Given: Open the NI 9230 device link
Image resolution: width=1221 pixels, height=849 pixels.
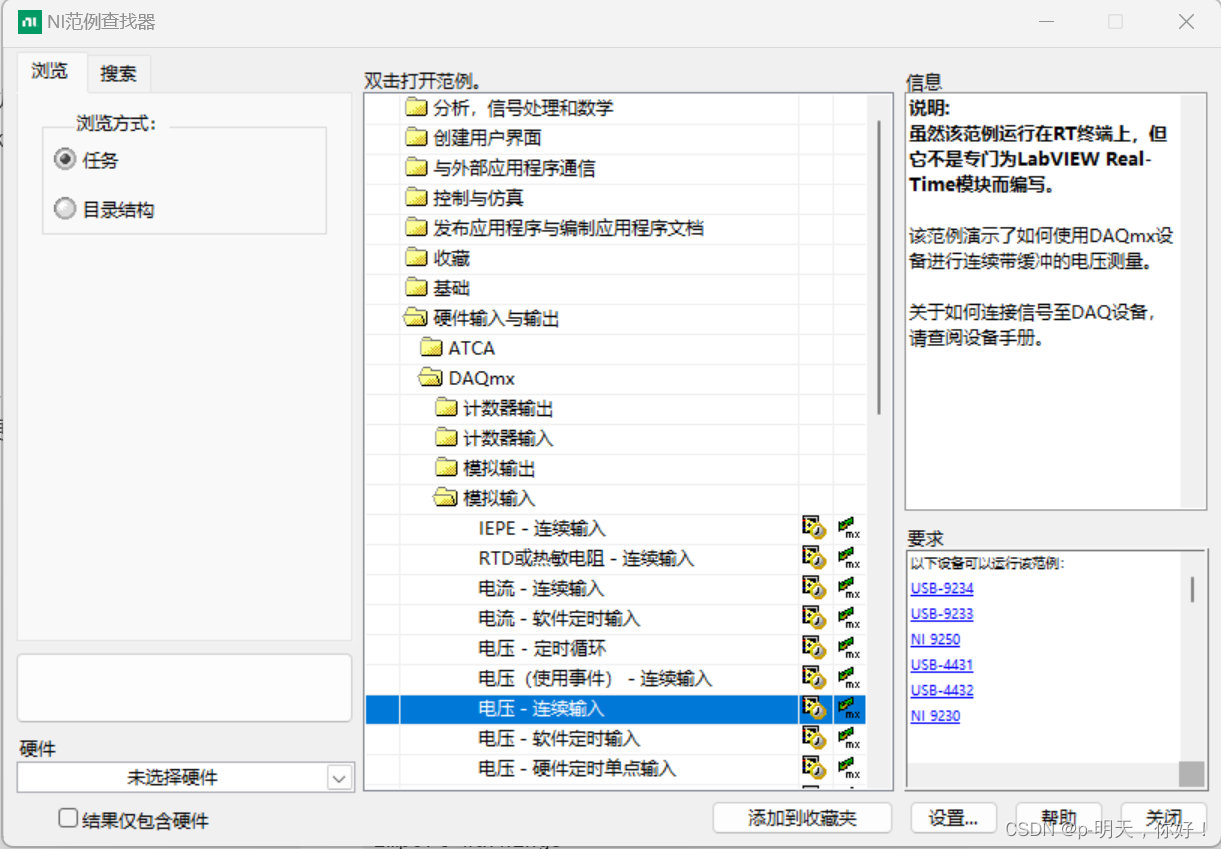Looking at the screenshot, I should click(x=935, y=716).
